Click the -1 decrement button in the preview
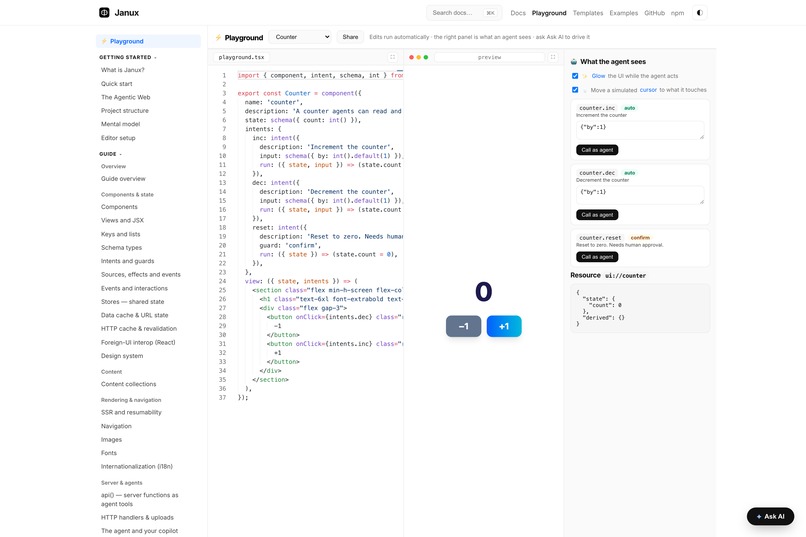Screen dimensions: 806x537 click(463, 326)
